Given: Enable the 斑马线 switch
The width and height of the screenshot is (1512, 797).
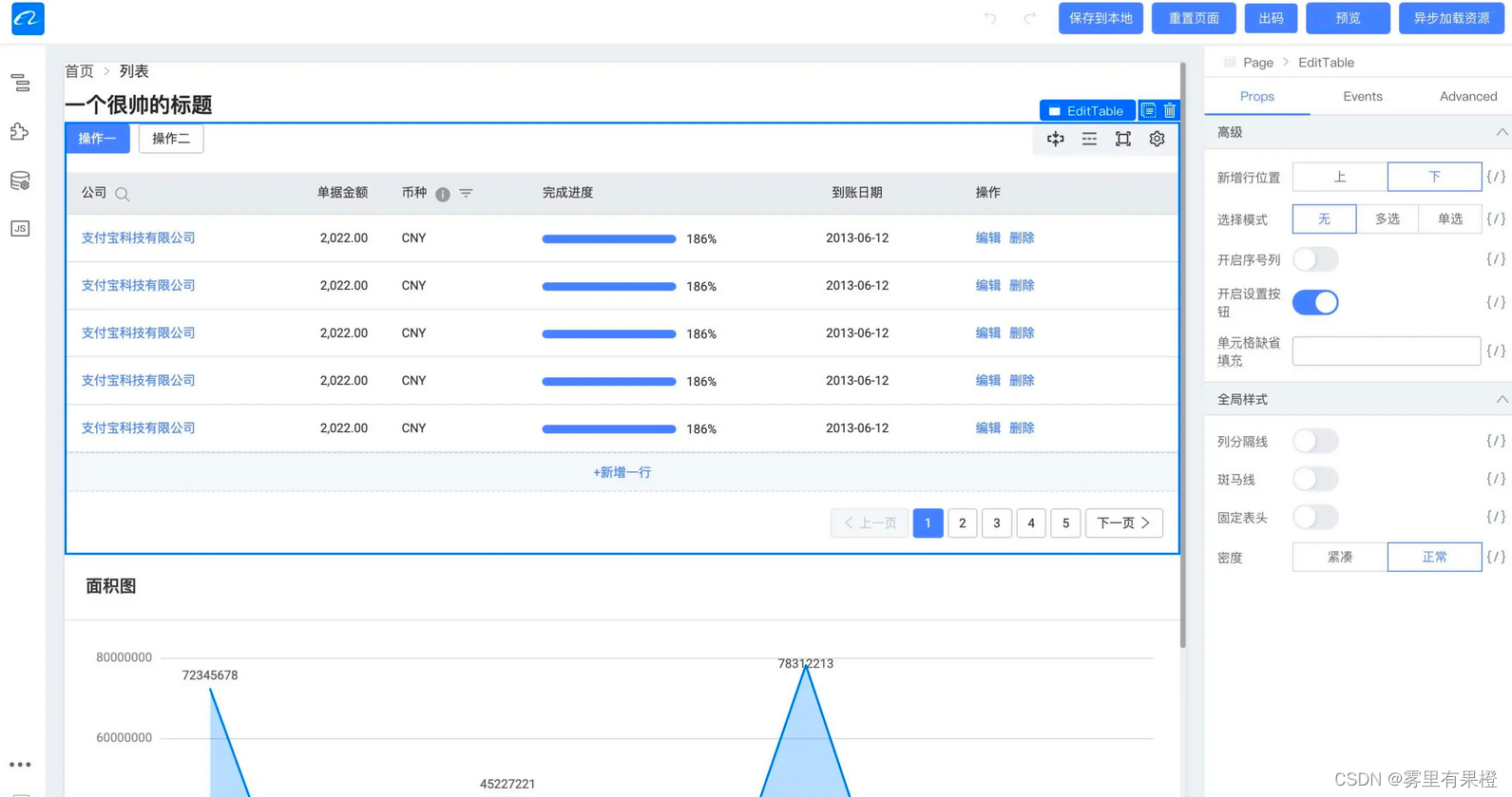Looking at the screenshot, I should 1315,479.
